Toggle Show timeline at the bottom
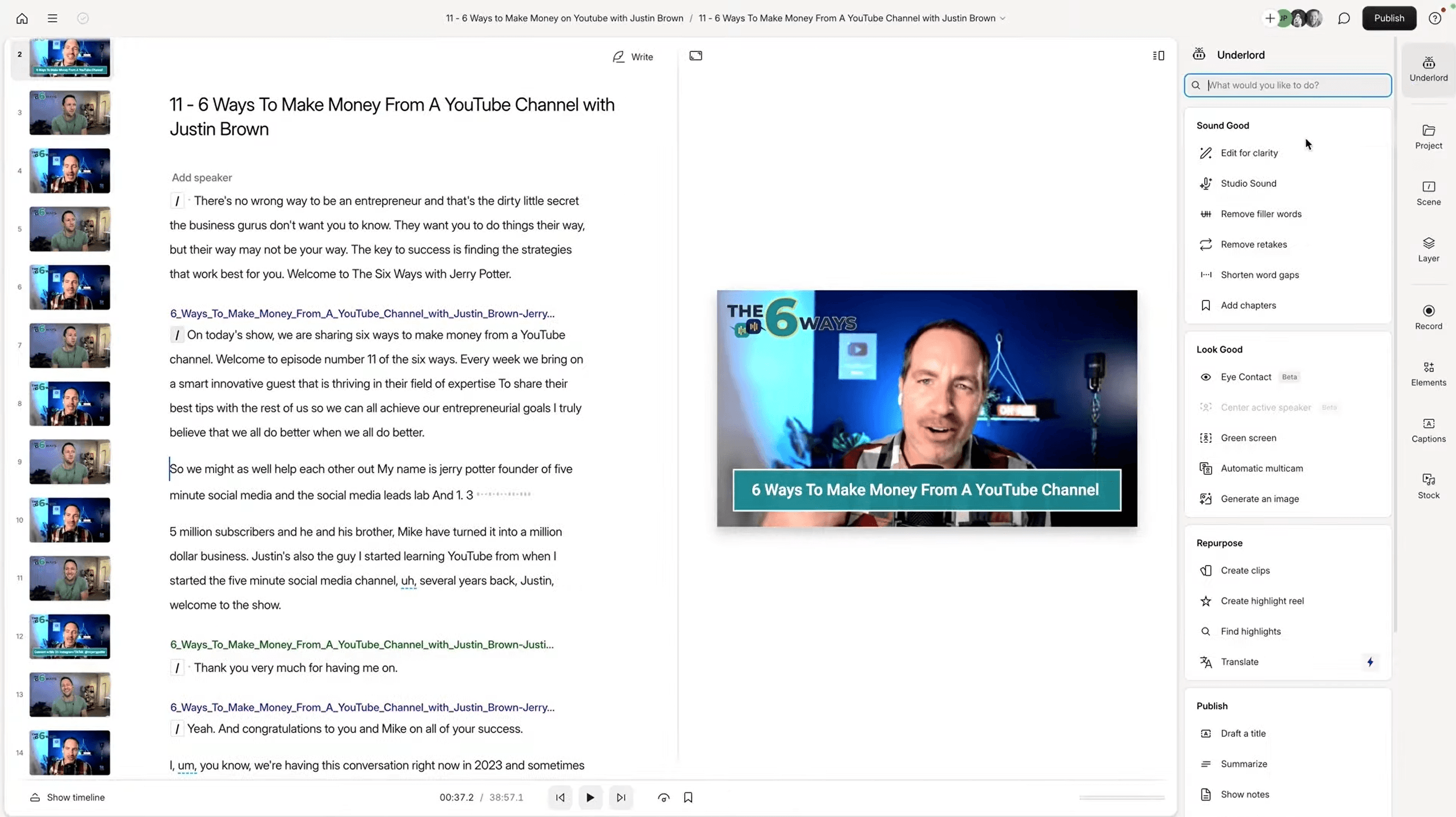Image resolution: width=1456 pixels, height=817 pixels. tap(67, 797)
